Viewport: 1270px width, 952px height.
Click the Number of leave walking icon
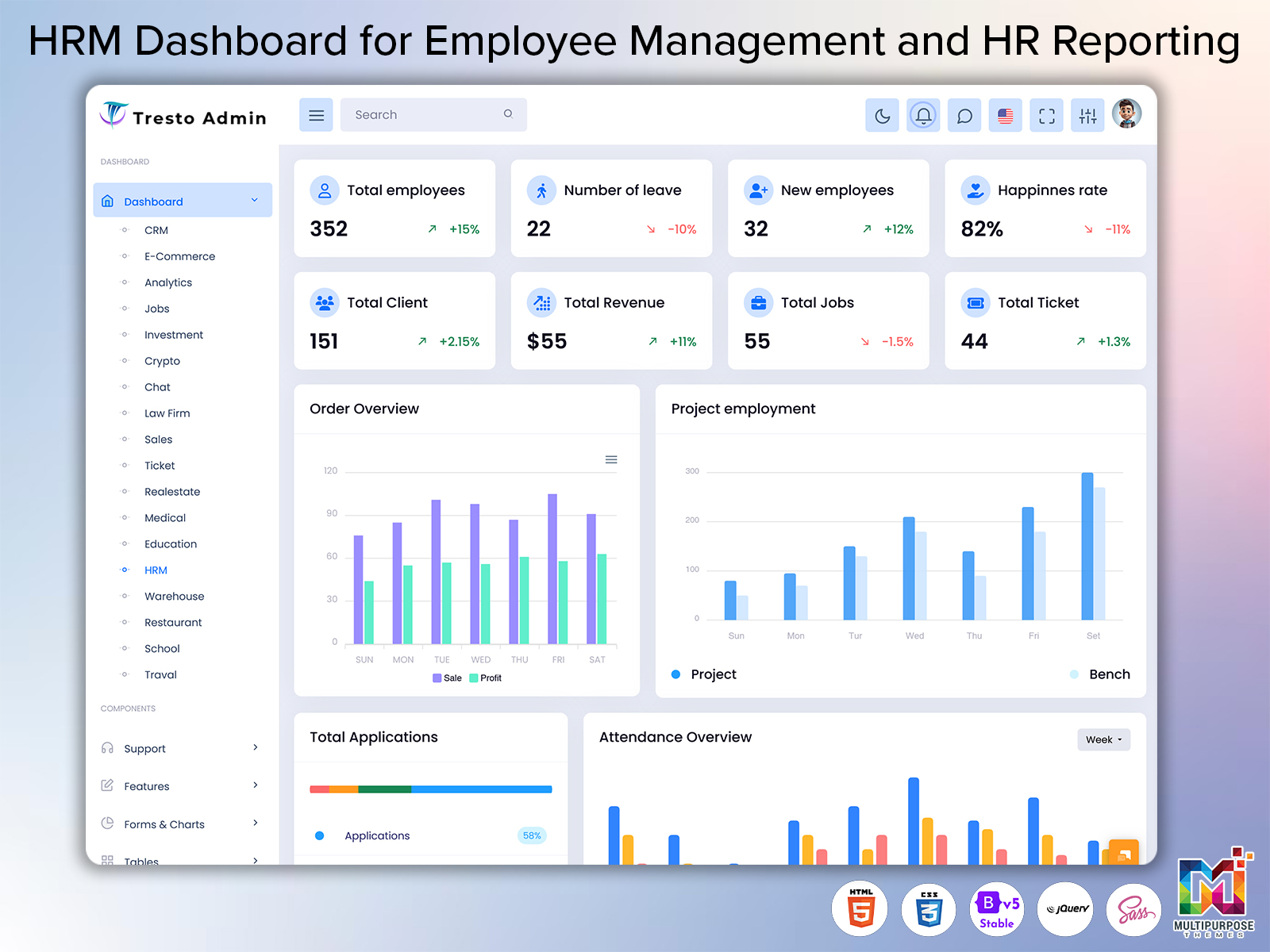click(541, 190)
